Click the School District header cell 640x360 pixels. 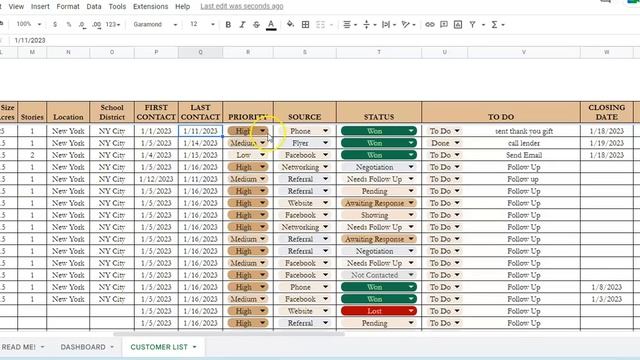pyautogui.click(x=112, y=112)
